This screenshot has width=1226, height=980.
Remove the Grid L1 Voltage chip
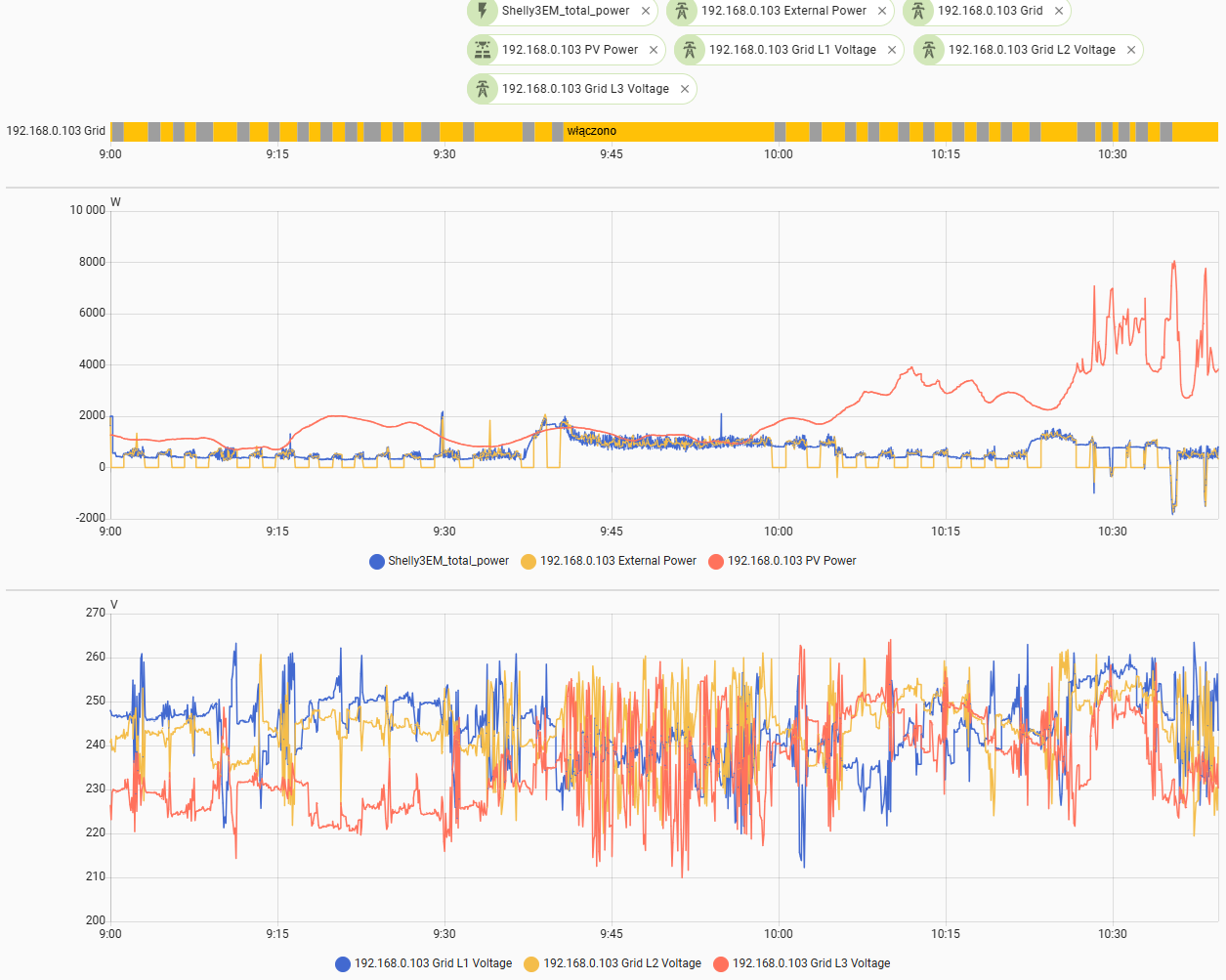pyautogui.click(x=892, y=50)
